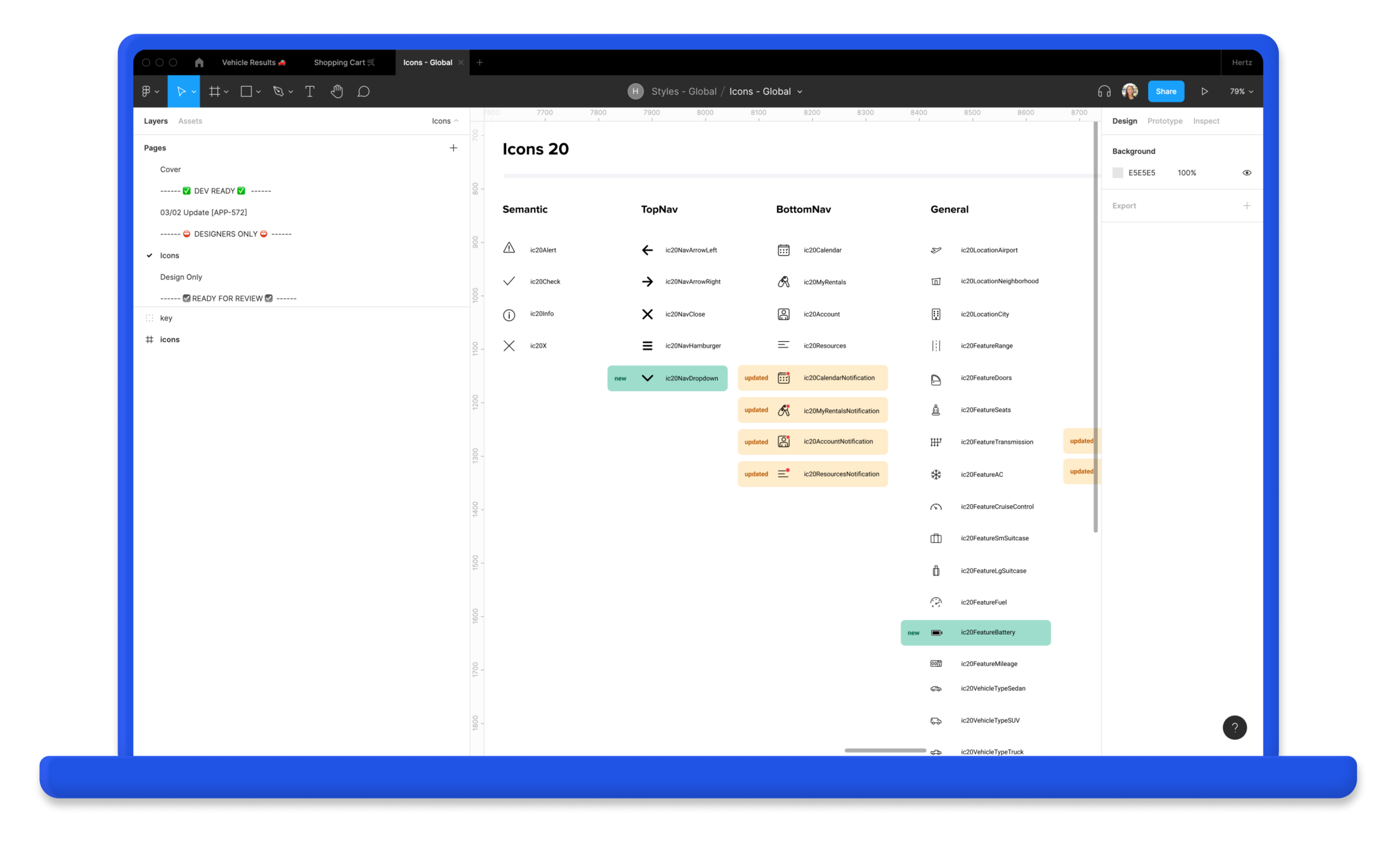Click the blue Share button
1400x847 pixels.
pos(1166,91)
